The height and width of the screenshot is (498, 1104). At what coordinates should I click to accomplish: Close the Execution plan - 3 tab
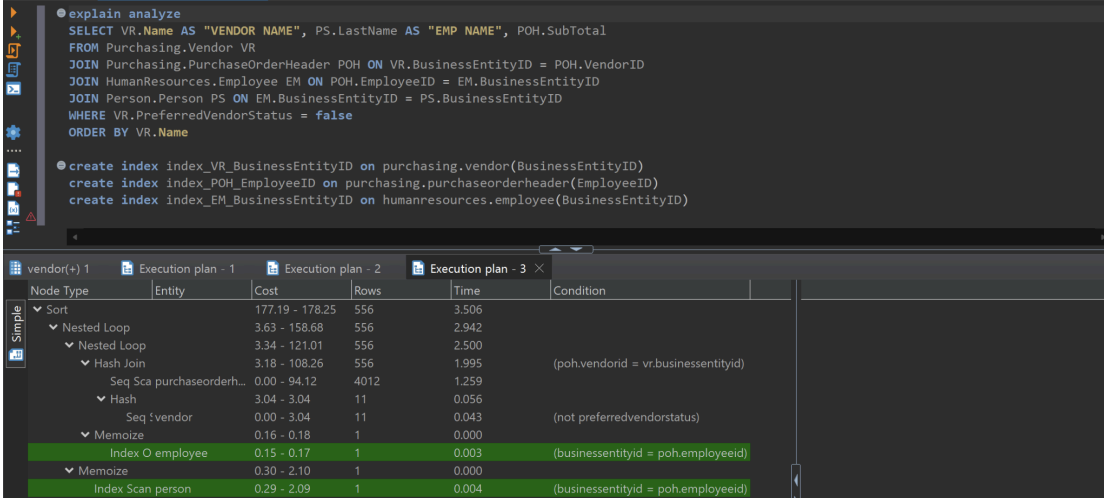click(540, 268)
